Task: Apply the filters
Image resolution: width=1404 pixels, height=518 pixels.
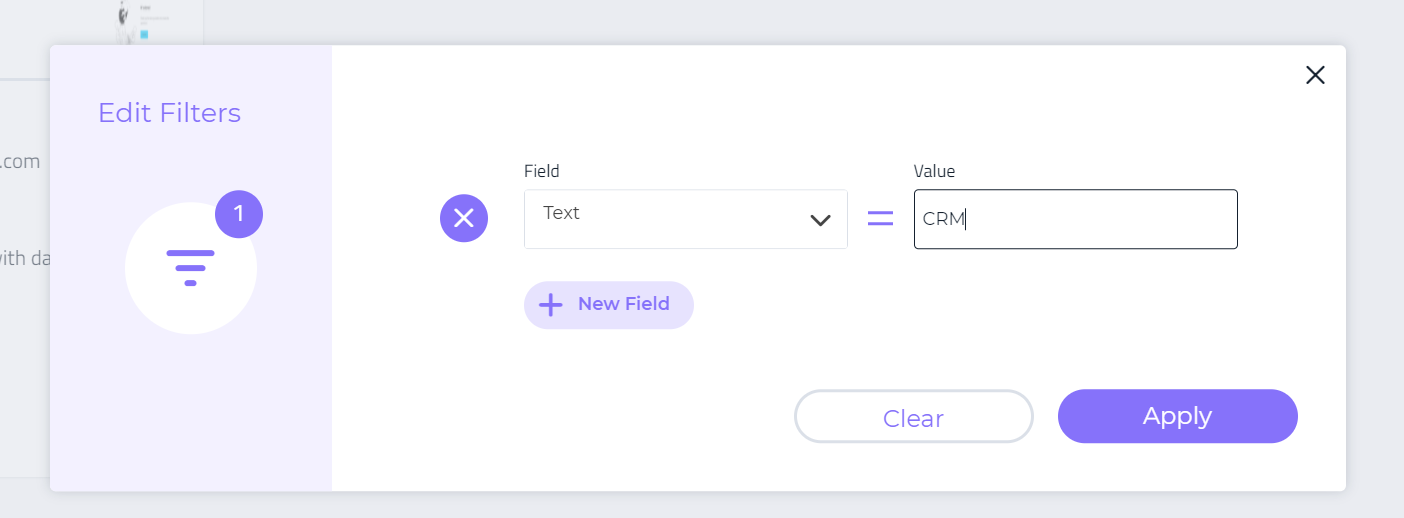Action: click(1177, 416)
